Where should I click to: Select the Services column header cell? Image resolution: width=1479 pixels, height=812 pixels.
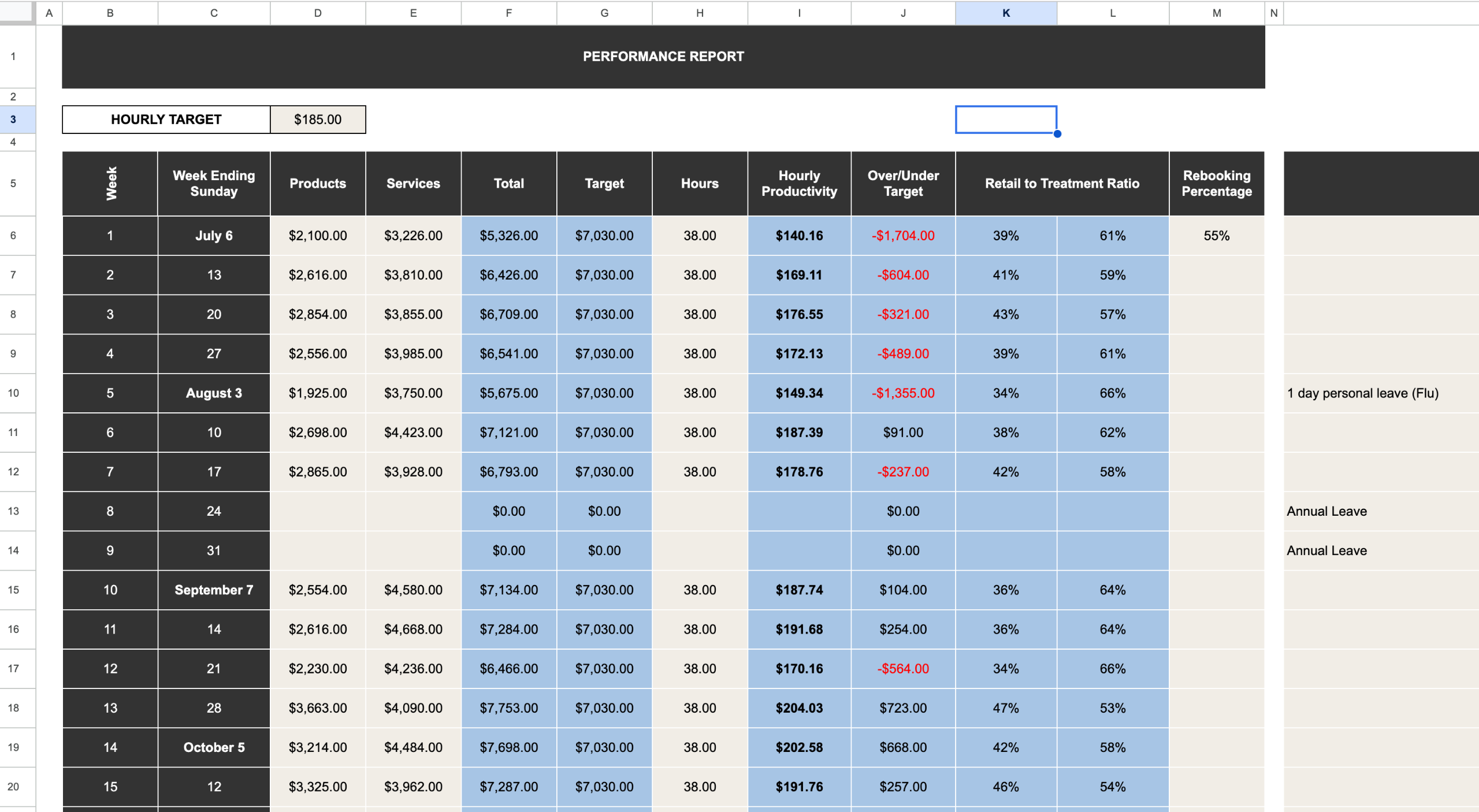(x=413, y=184)
